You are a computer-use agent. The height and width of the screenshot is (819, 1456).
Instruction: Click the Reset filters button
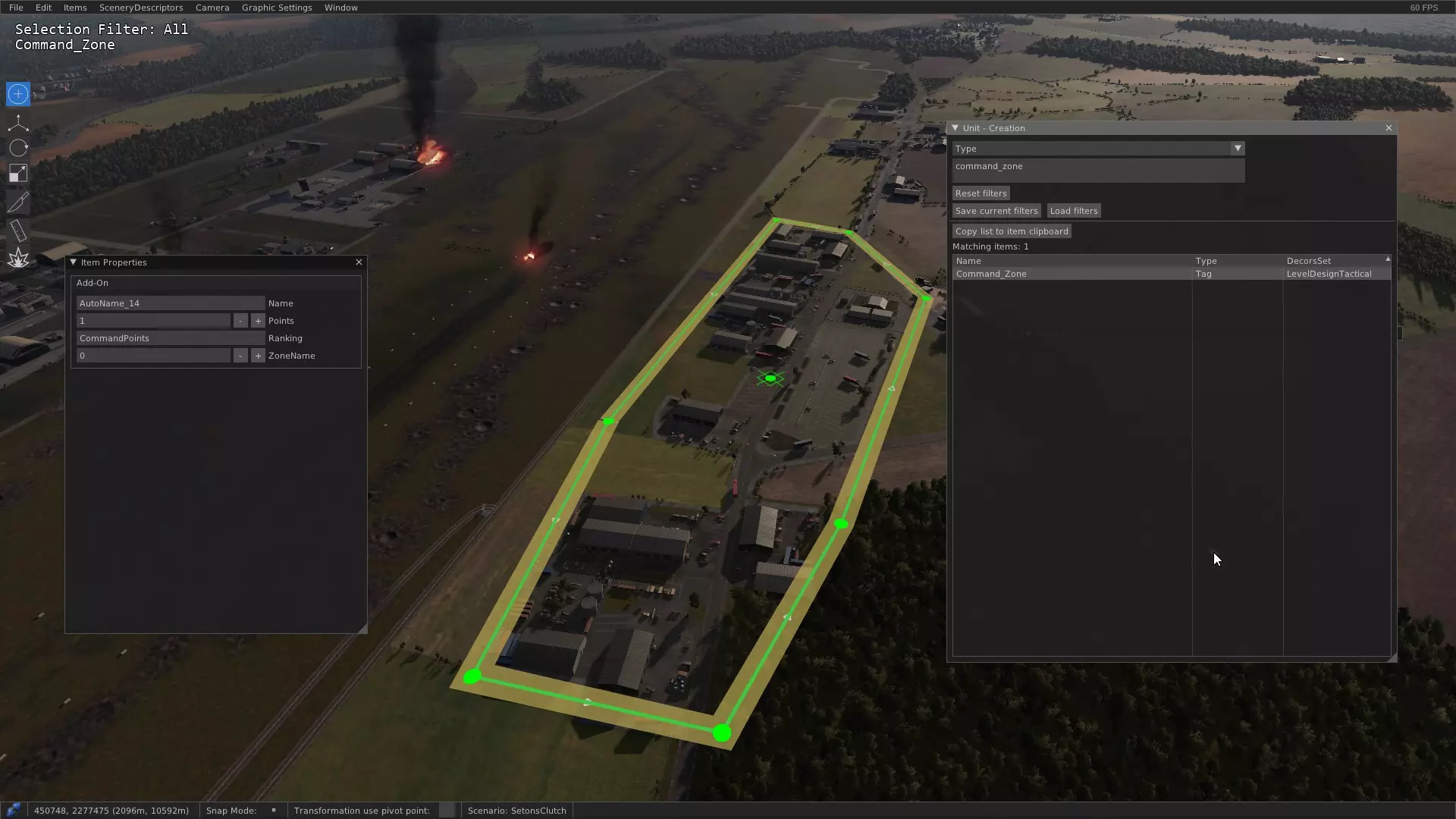pos(981,193)
